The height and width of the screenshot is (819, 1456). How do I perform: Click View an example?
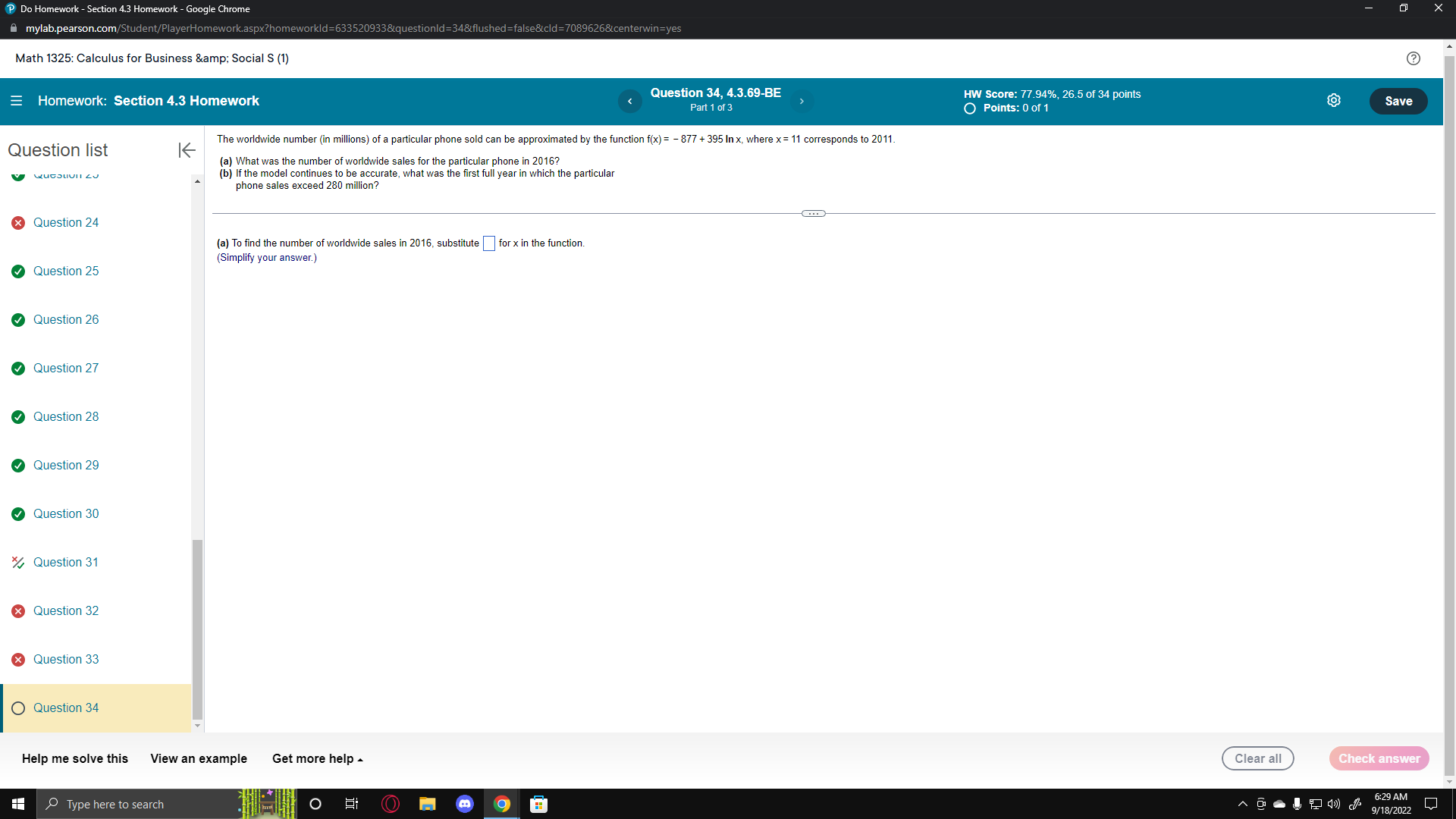click(199, 758)
